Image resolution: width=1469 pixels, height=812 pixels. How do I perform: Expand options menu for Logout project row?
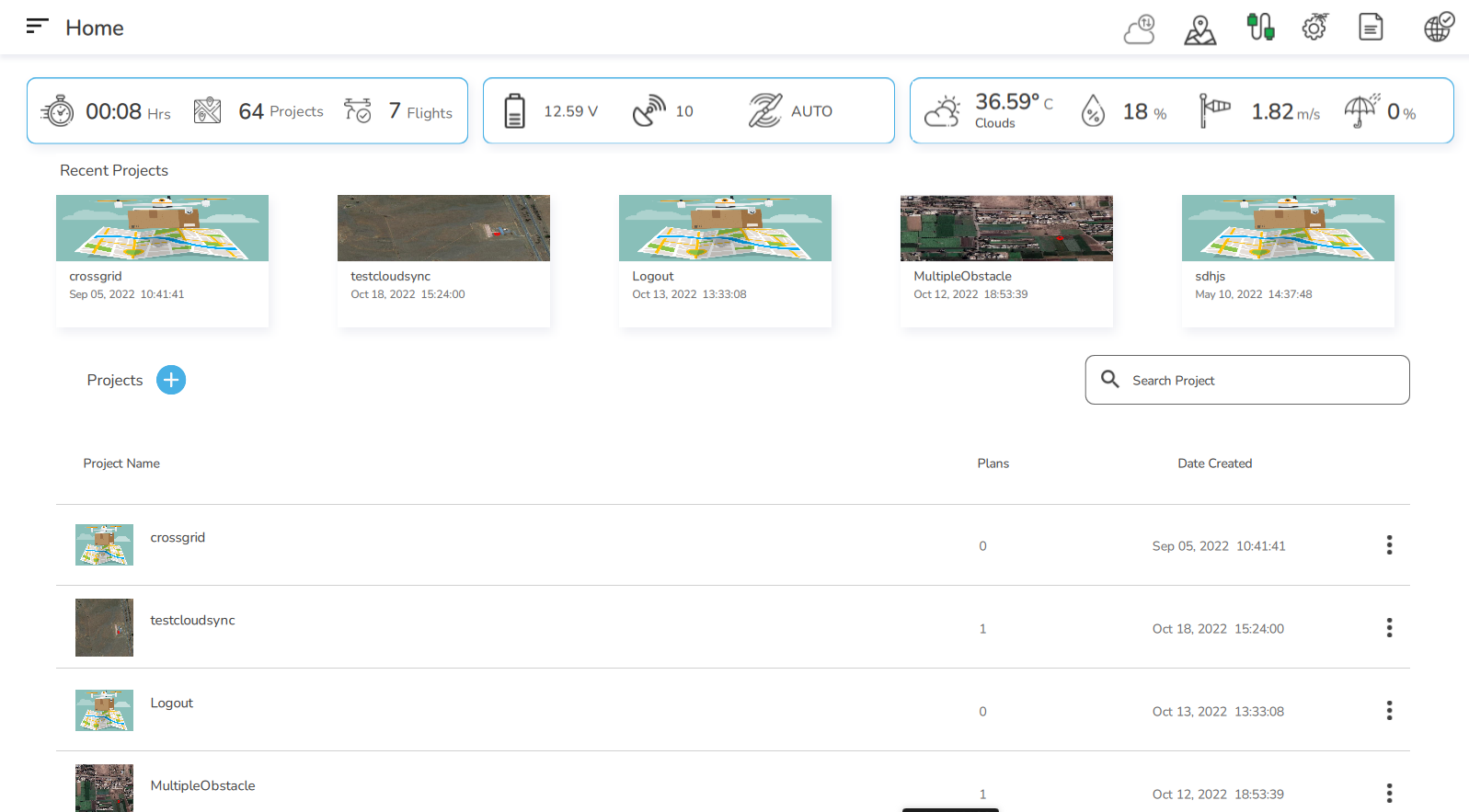(1389, 711)
